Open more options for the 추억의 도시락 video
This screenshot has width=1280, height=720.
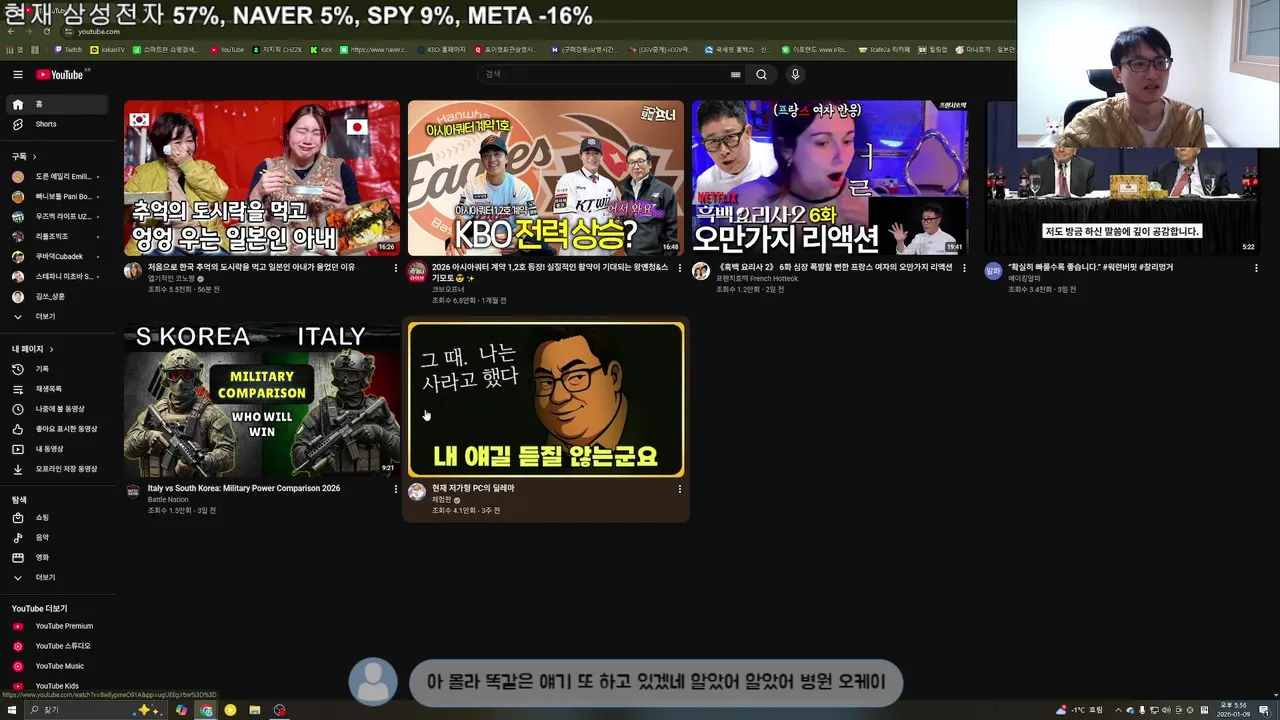[x=396, y=268]
